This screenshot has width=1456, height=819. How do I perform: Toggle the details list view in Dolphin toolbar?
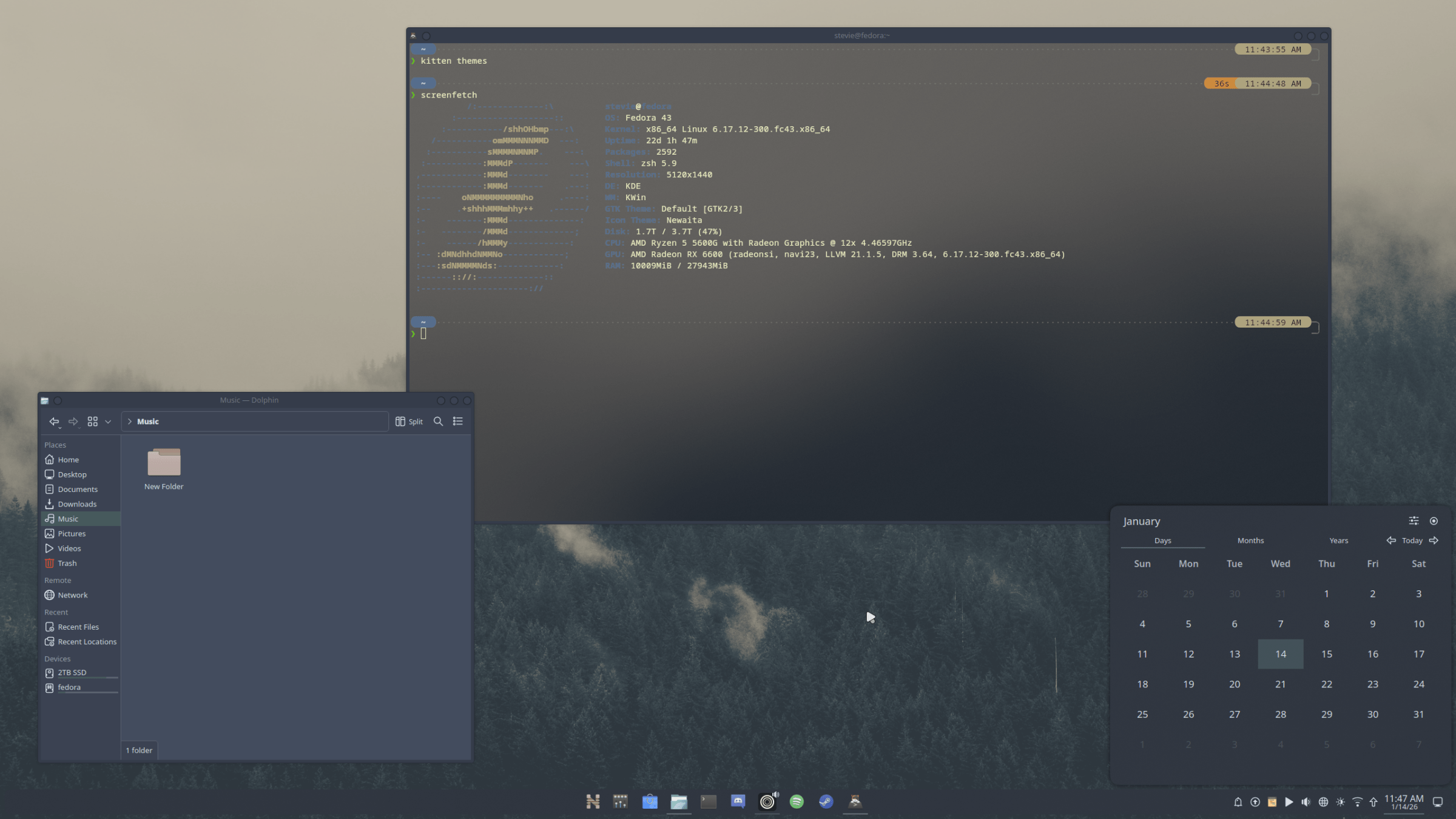coord(458,421)
